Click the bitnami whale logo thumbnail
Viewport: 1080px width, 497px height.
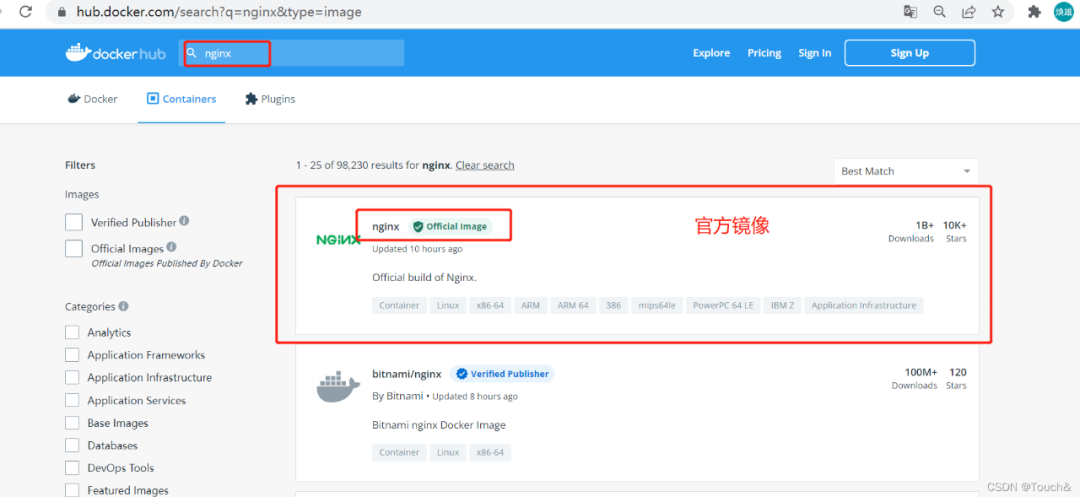[338, 387]
